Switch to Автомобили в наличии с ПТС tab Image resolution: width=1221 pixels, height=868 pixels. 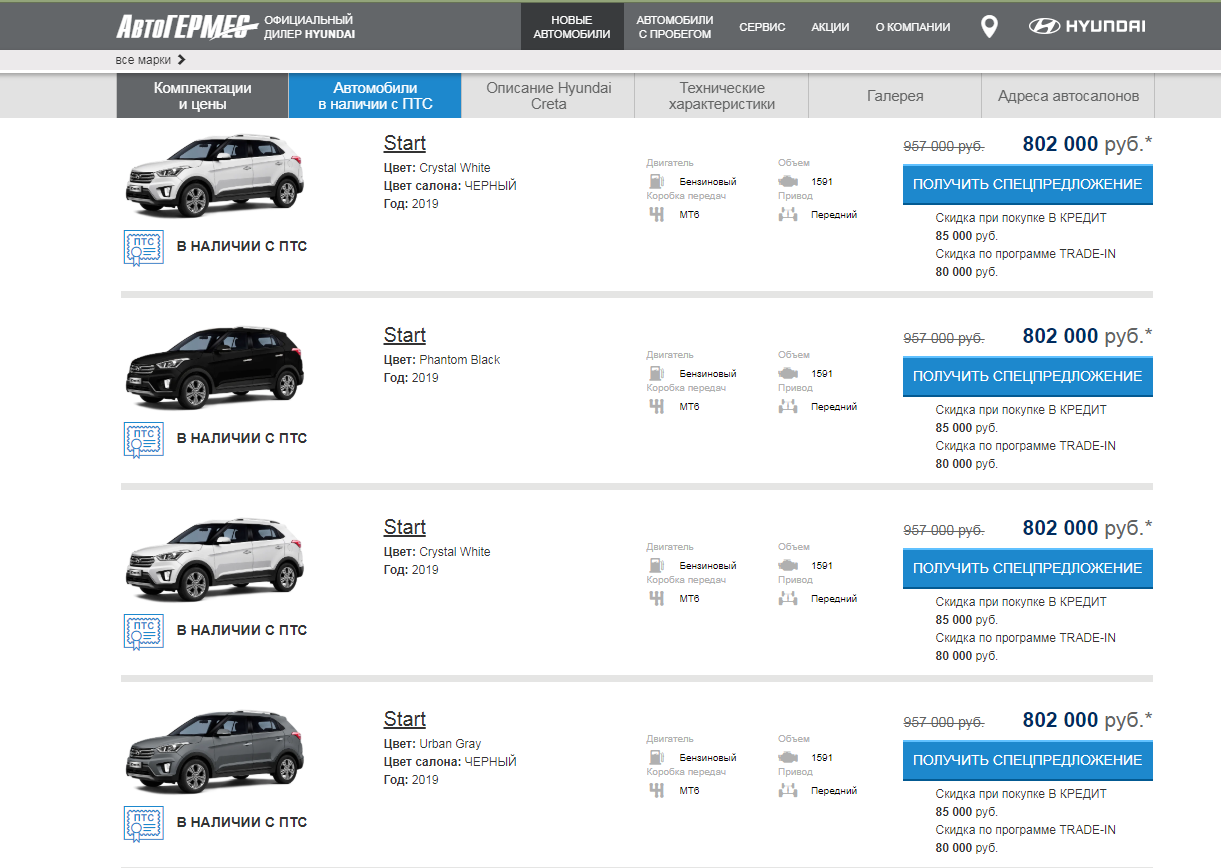click(x=375, y=96)
